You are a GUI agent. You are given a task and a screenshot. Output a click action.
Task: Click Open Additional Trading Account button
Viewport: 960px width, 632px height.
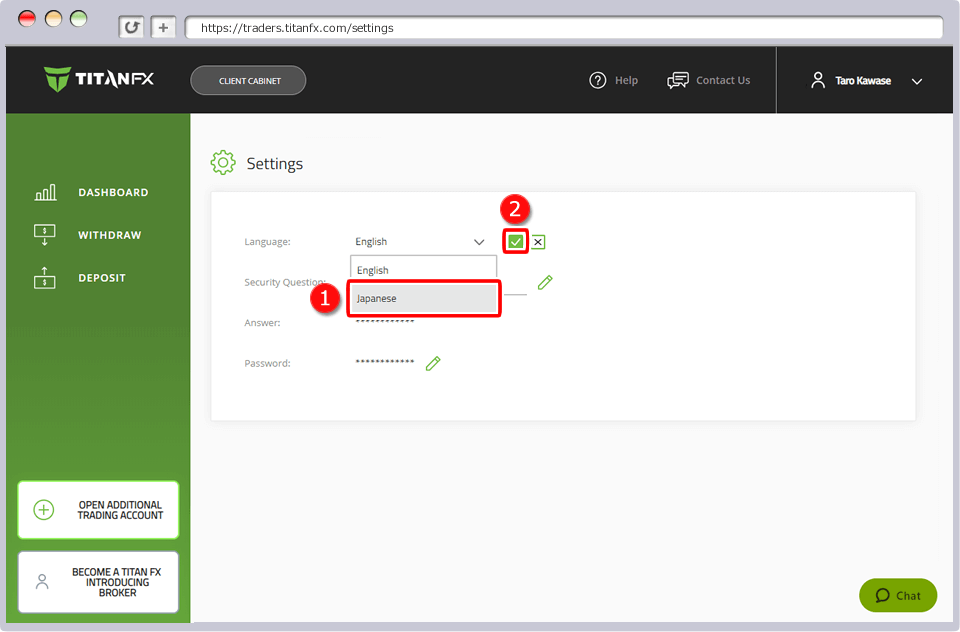click(x=98, y=510)
